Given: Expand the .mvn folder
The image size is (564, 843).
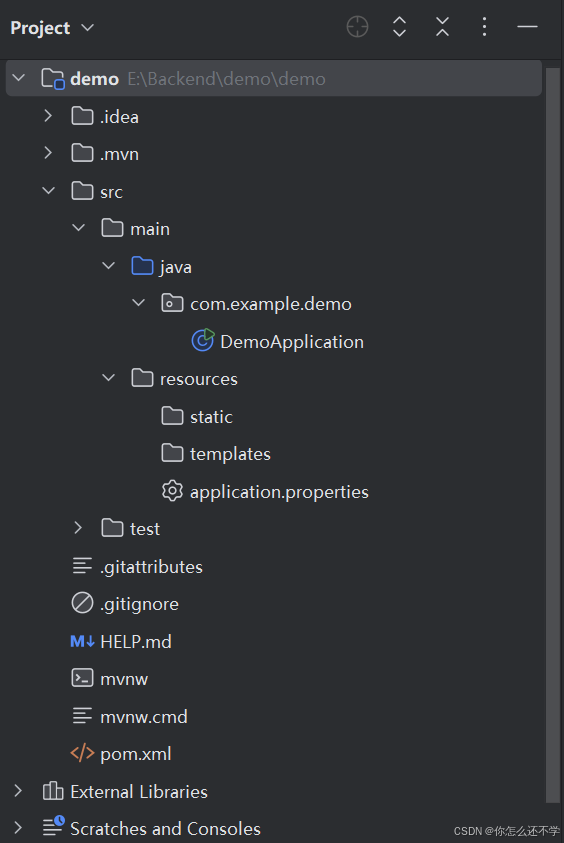Looking at the screenshot, I should coord(48,153).
